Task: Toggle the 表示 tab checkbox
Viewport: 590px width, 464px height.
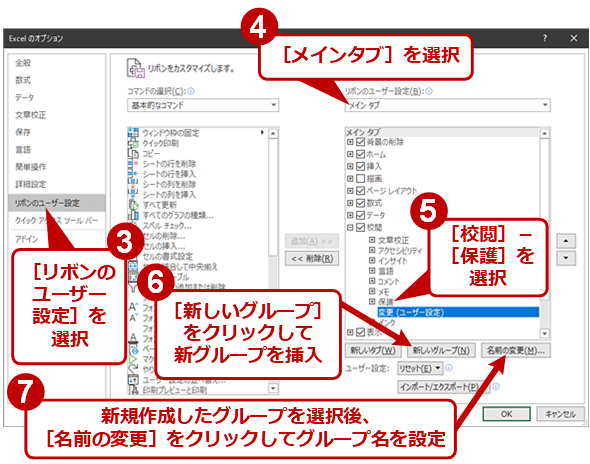Action: coord(360,332)
